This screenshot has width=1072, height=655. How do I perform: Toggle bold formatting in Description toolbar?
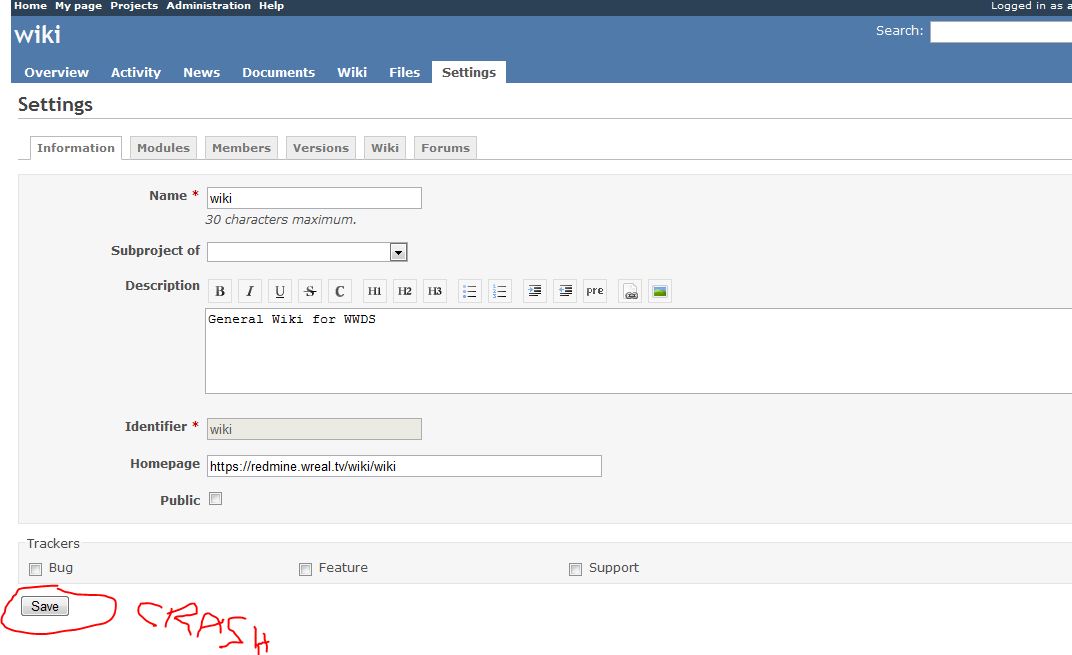220,292
